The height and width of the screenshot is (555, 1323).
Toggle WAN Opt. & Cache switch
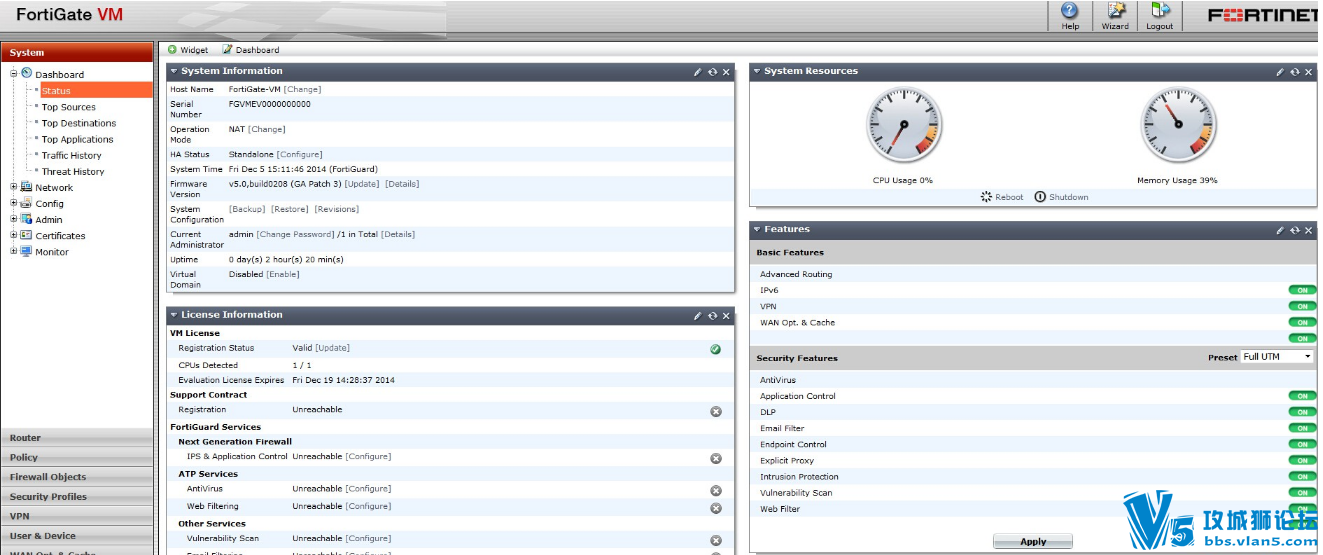tap(1302, 322)
